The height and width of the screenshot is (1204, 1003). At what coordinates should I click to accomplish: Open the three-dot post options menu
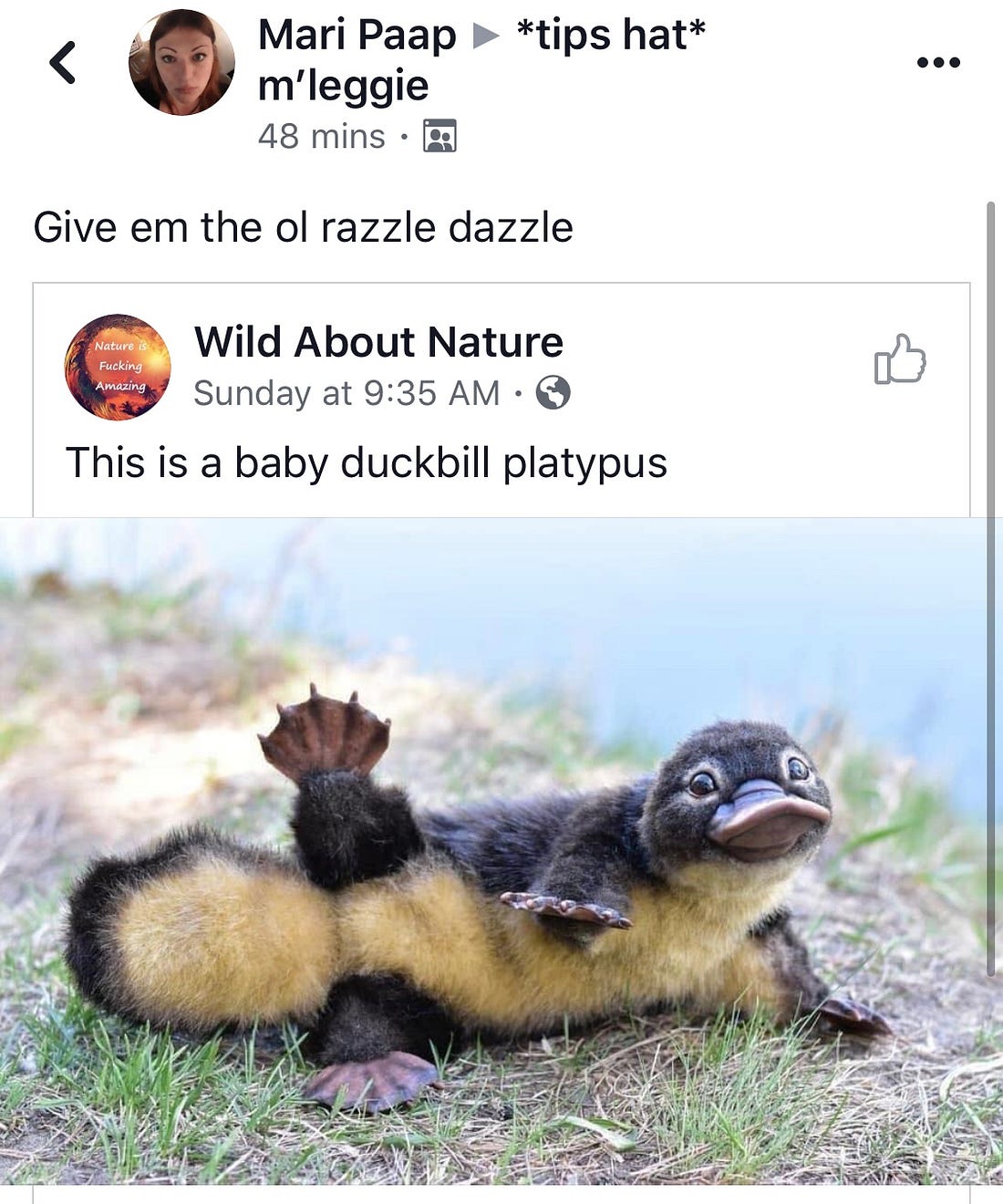(x=938, y=62)
